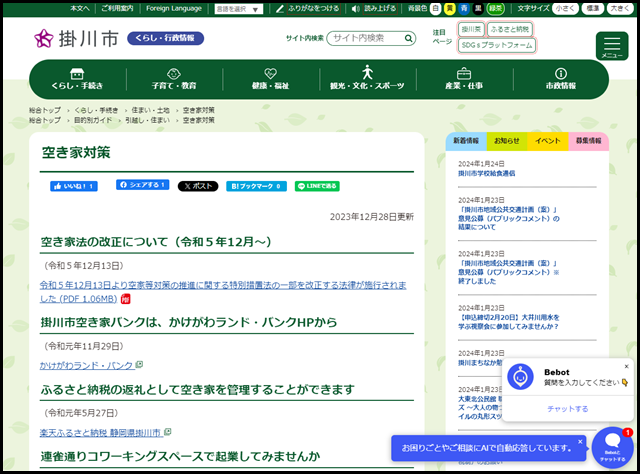The width and height of the screenshot is (640, 474).
Task: Click first breadcrumb row's くらし・手続き
Action: pos(96,110)
